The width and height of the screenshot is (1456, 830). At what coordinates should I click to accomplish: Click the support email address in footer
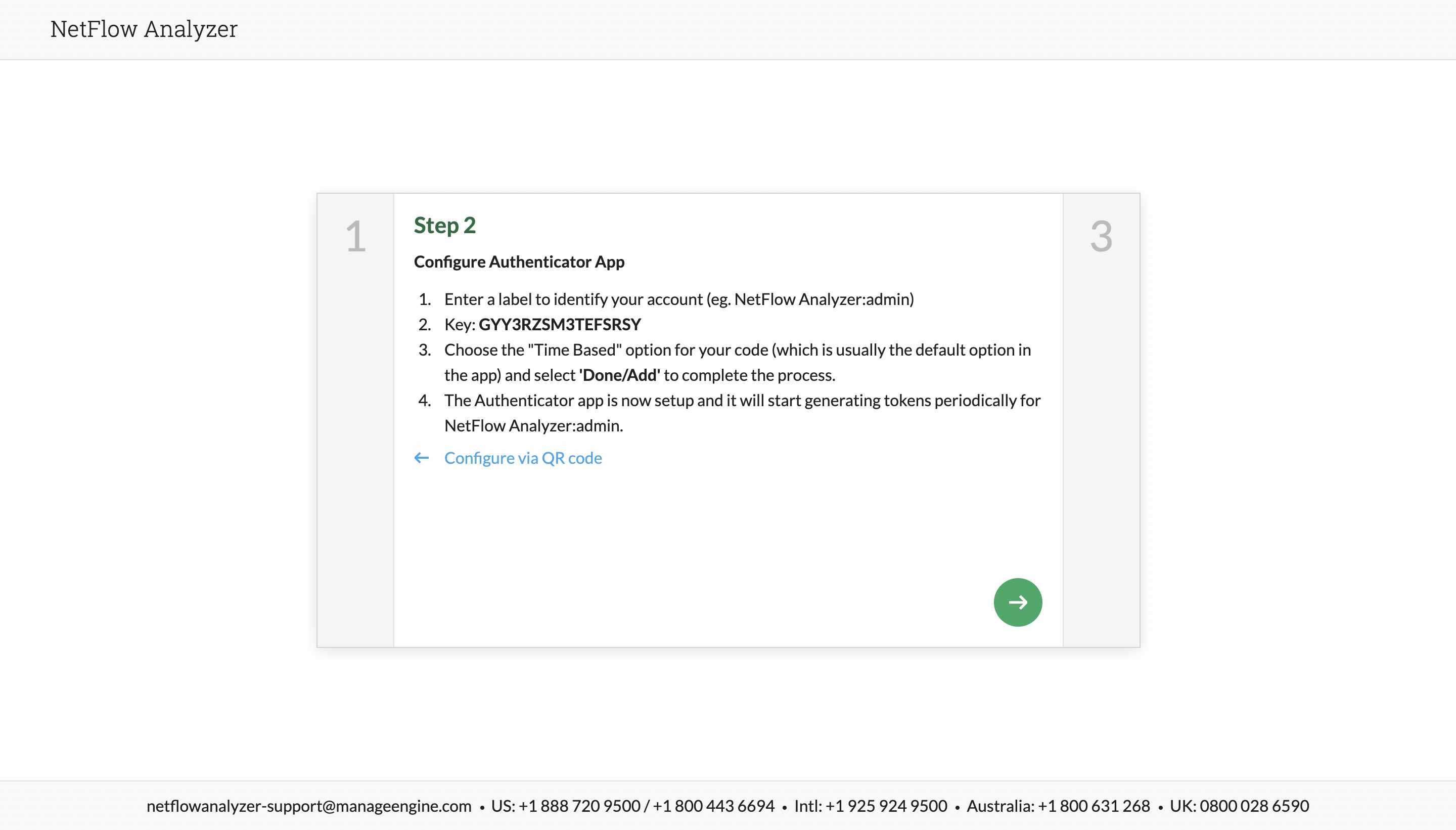click(309, 806)
